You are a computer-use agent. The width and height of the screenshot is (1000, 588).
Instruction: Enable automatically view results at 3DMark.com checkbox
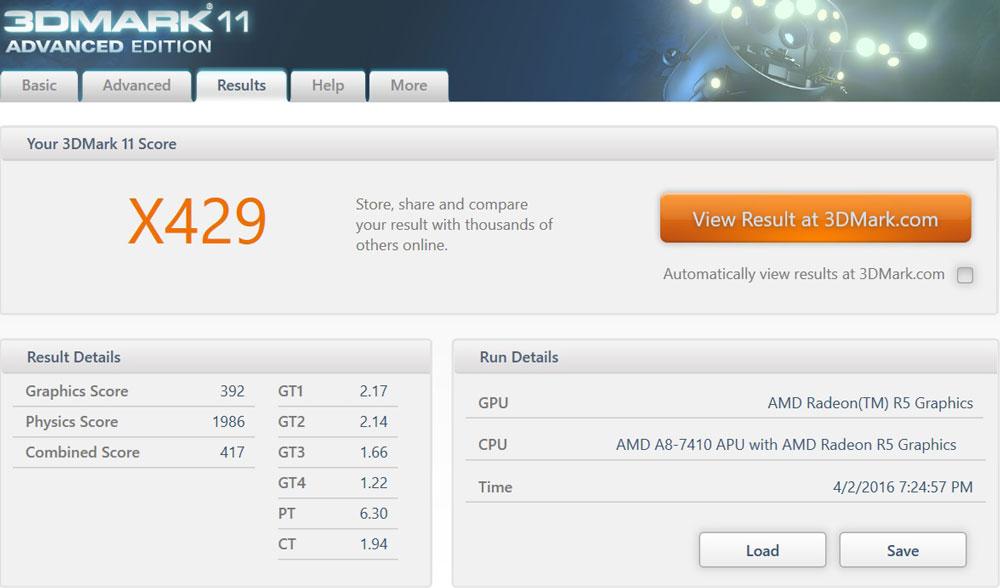(x=965, y=276)
